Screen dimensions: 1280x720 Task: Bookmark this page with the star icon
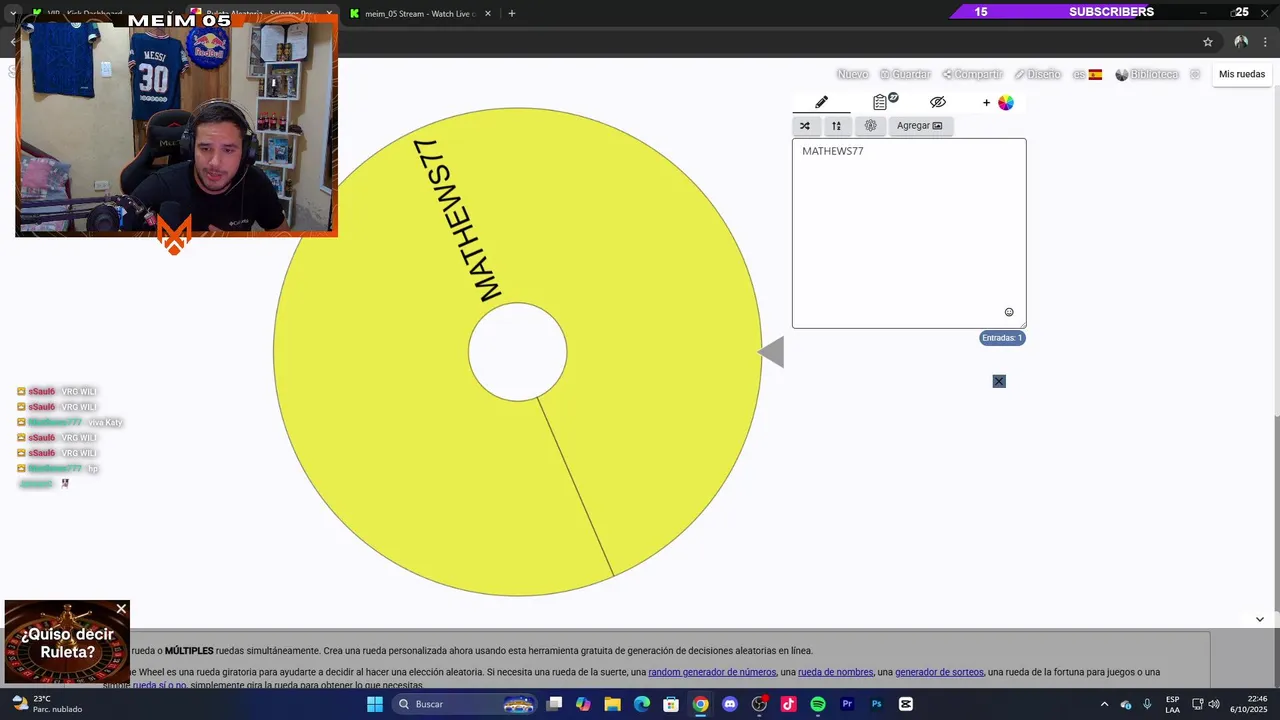click(x=1208, y=42)
